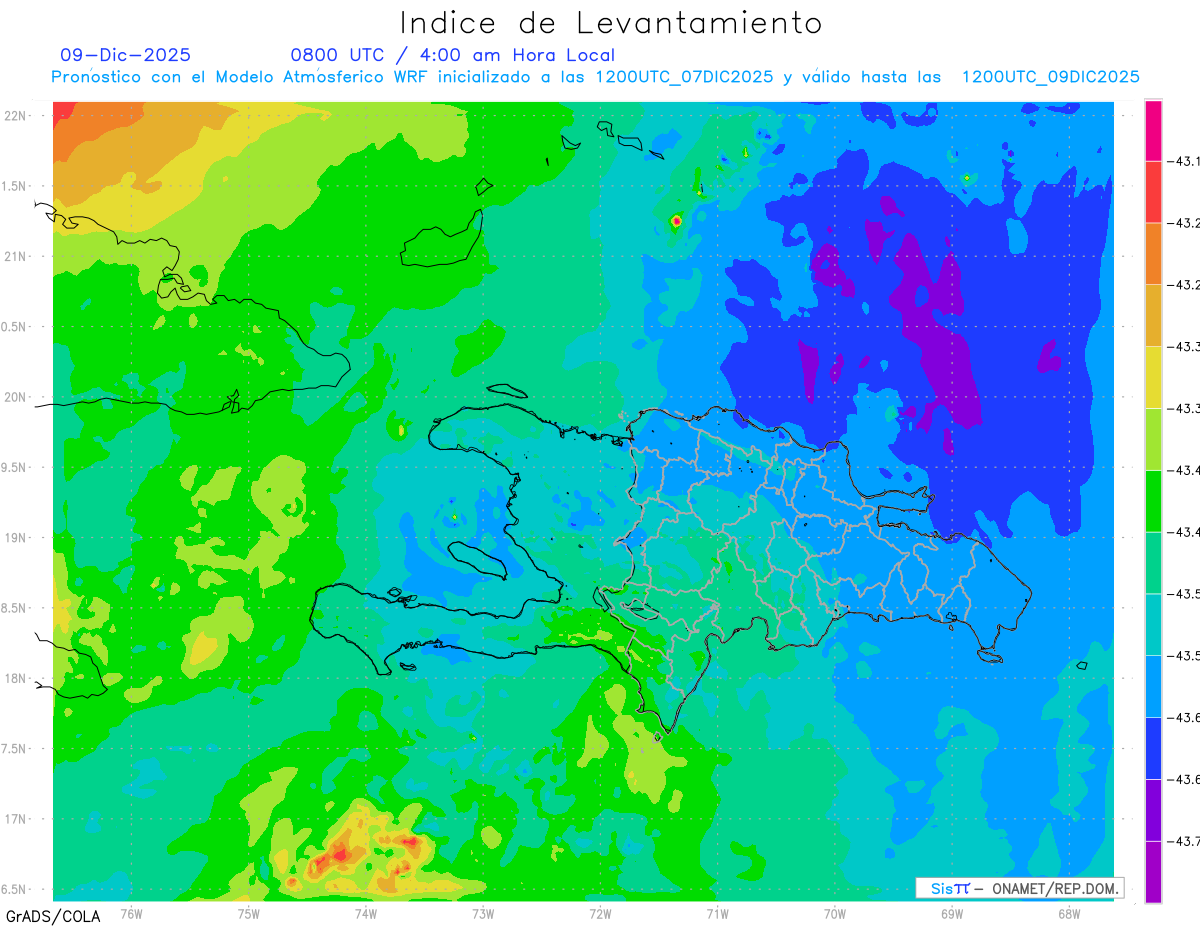
Task: Select the sky-blue legend swatch
Action: point(1153,686)
